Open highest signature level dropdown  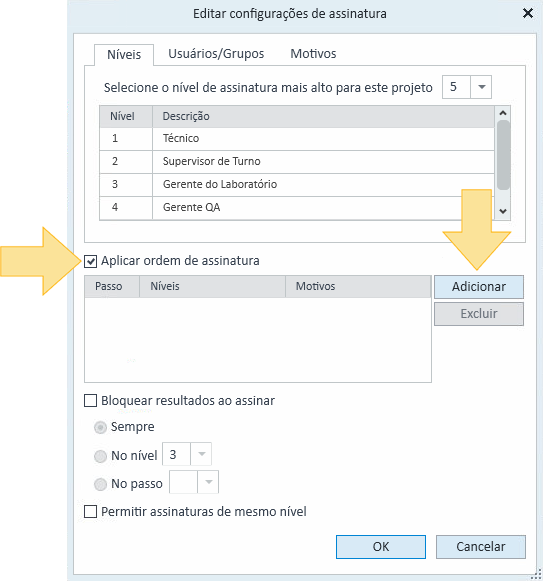(x=481, y=87)
